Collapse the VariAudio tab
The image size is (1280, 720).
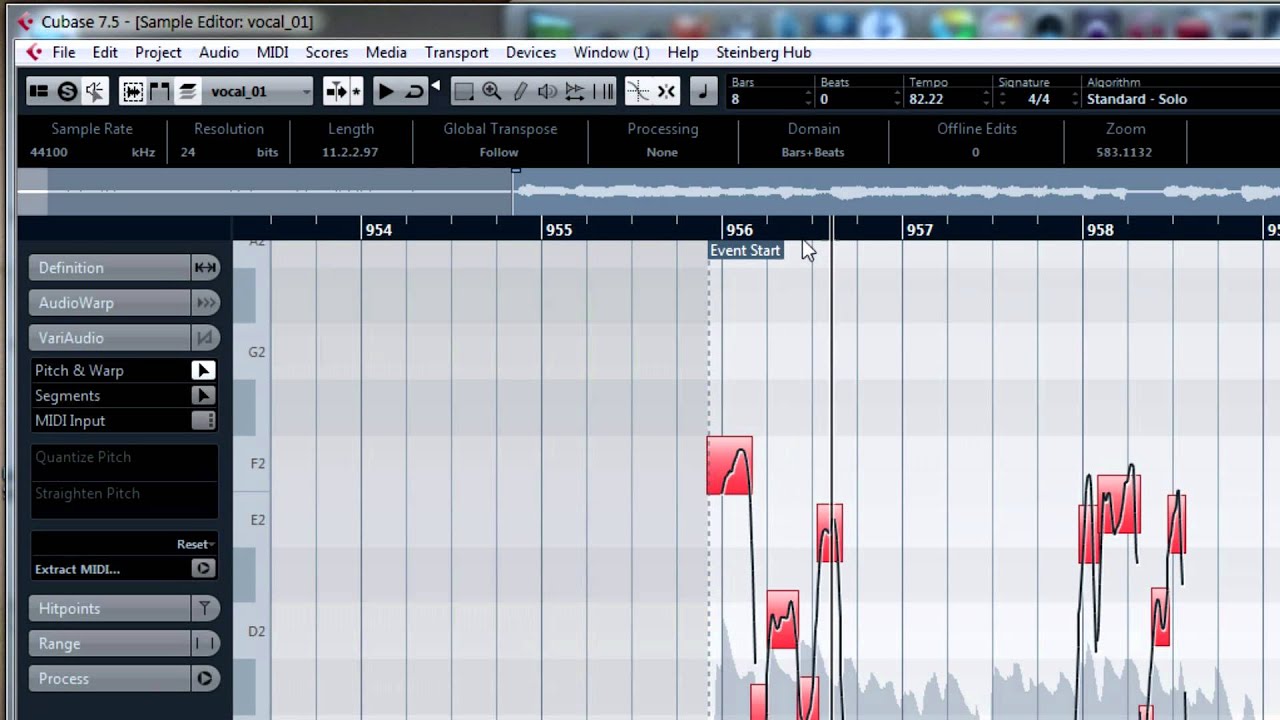pyautogui.click(x=110, y=337)
